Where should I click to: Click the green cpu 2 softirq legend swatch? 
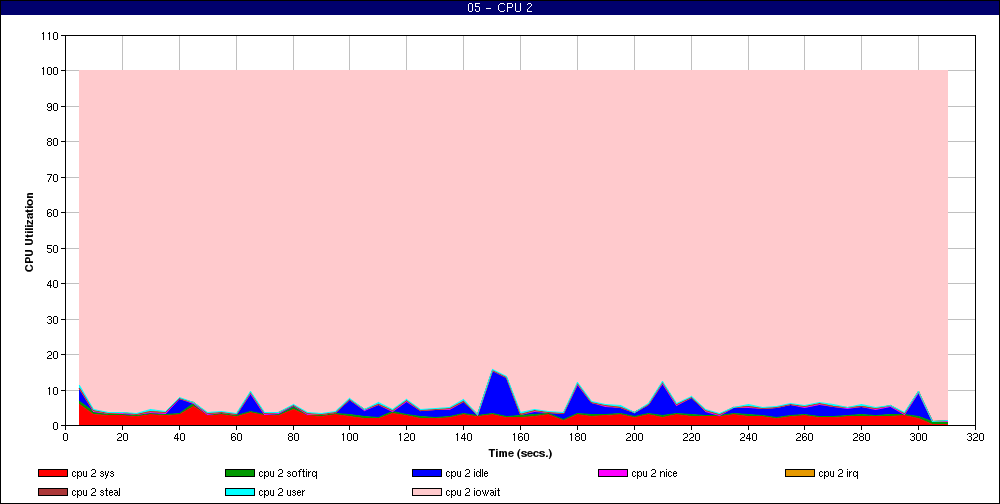(x=240, y=473)
